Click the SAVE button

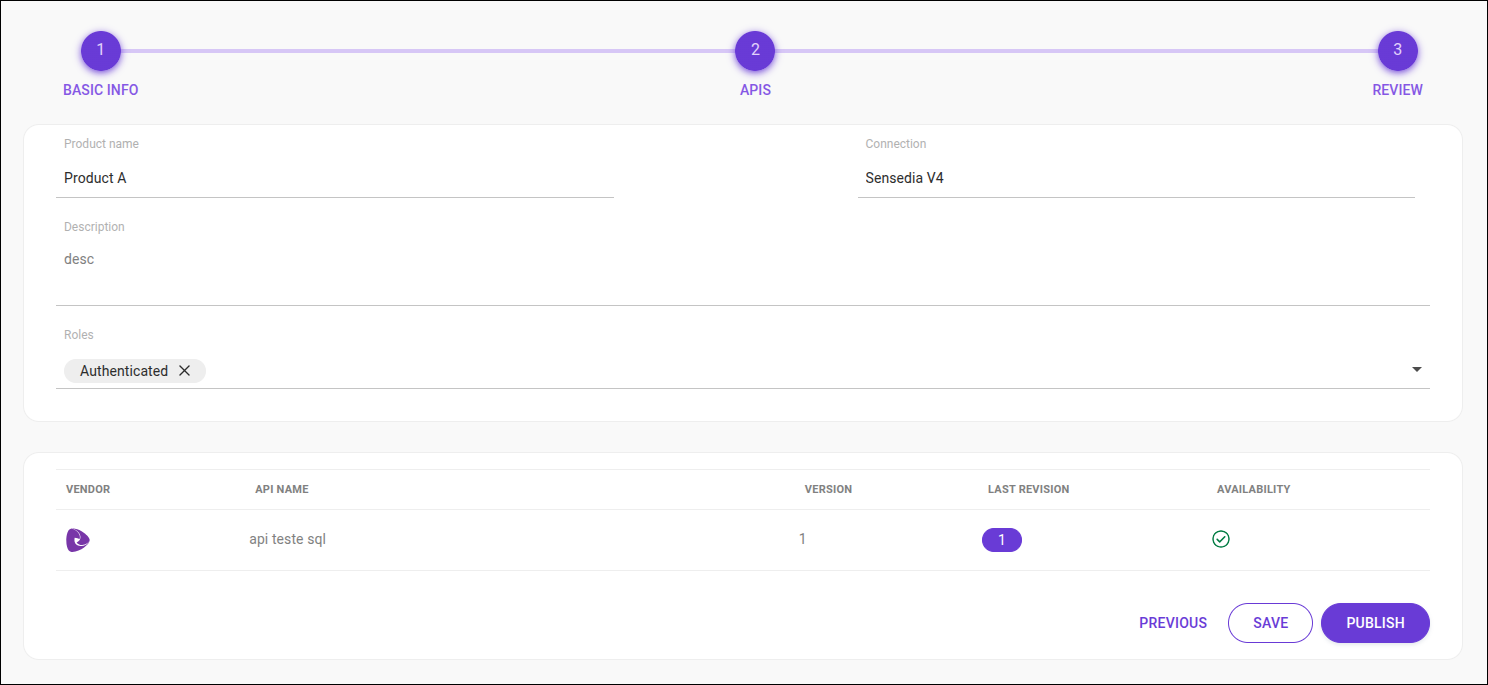click(x=1270, y=622)
